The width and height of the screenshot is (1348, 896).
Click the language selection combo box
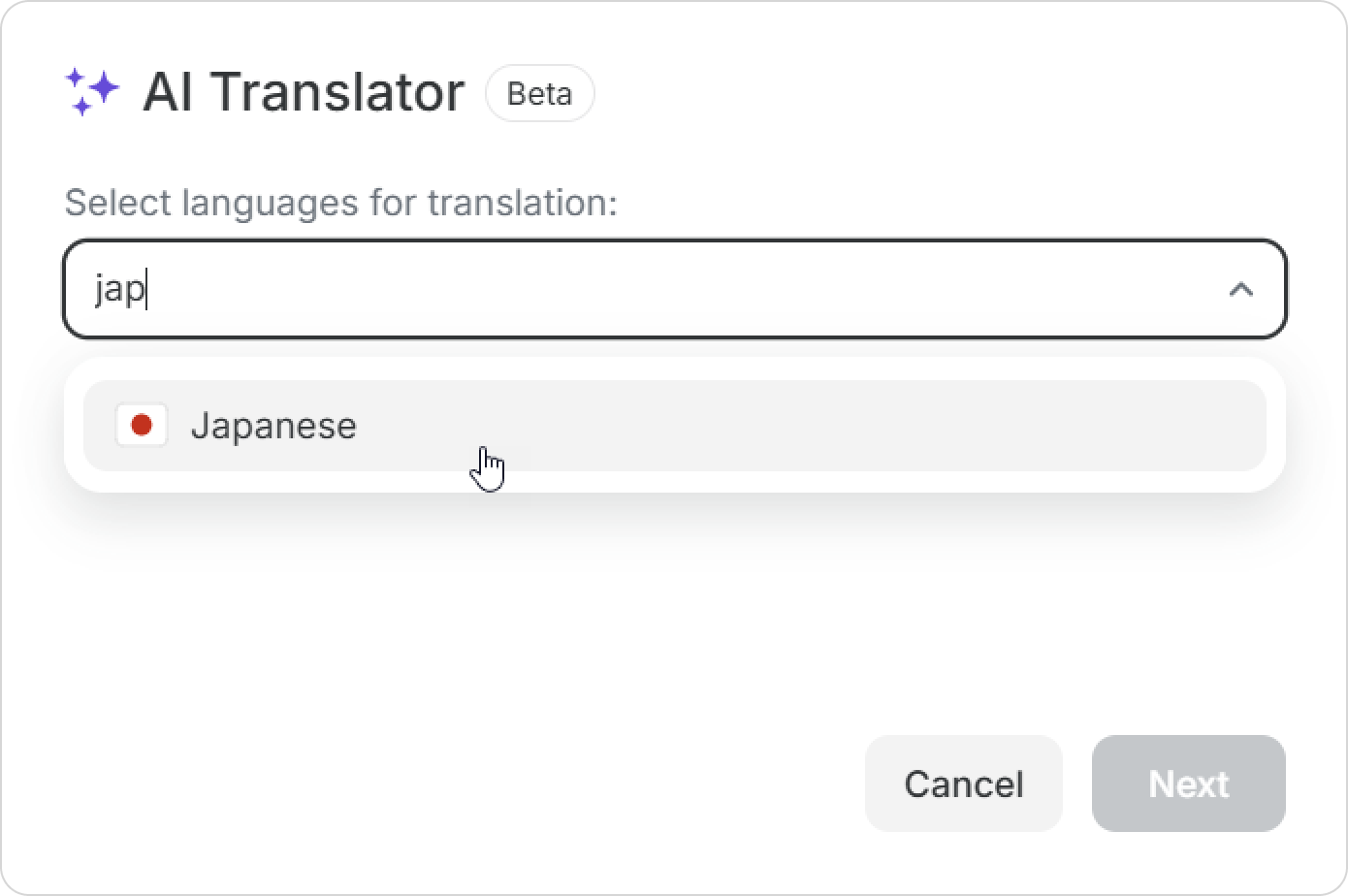pyautogui.click(x=674, y=289)
